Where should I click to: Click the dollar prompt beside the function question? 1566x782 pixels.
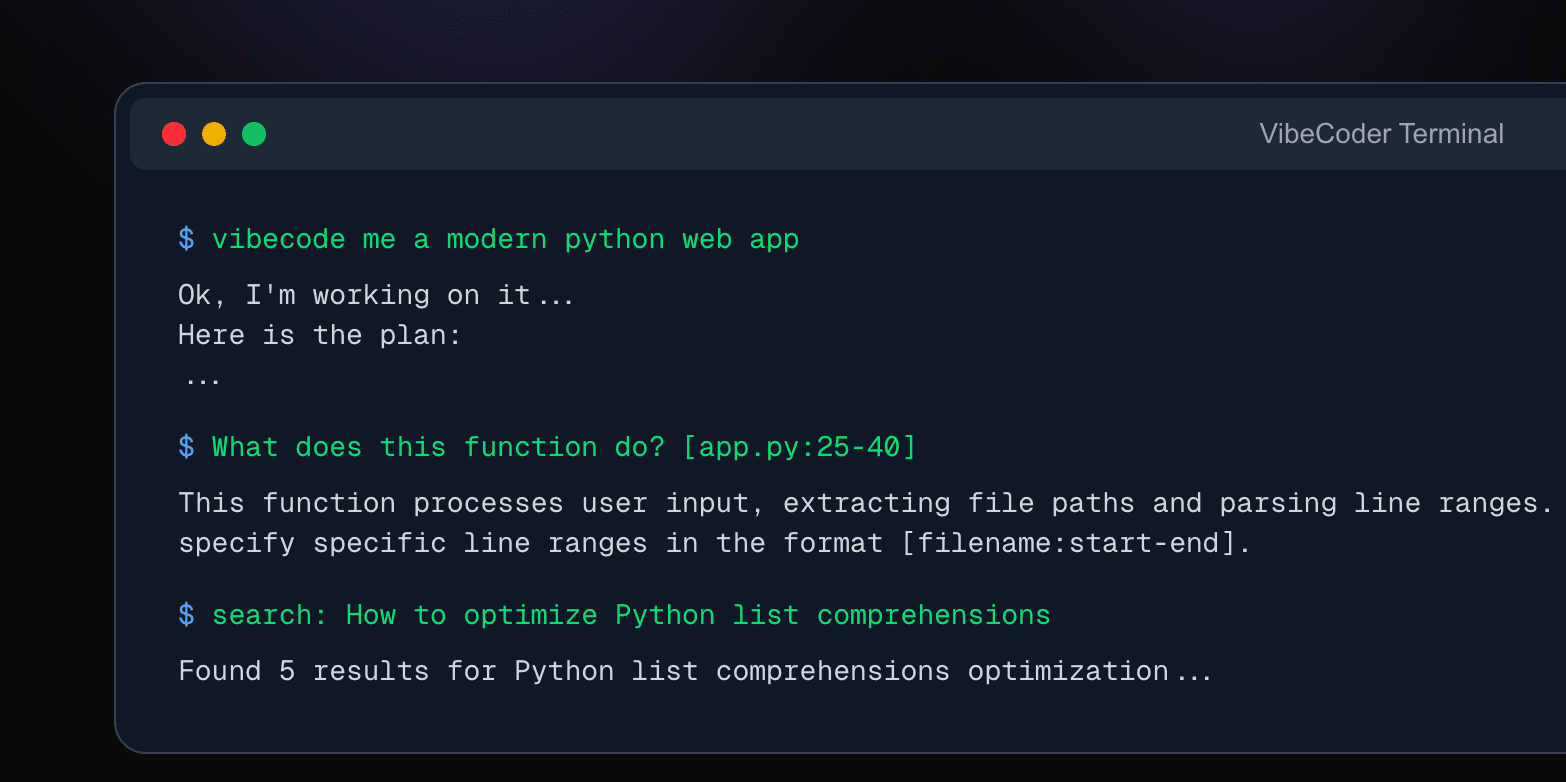point(186,447)
